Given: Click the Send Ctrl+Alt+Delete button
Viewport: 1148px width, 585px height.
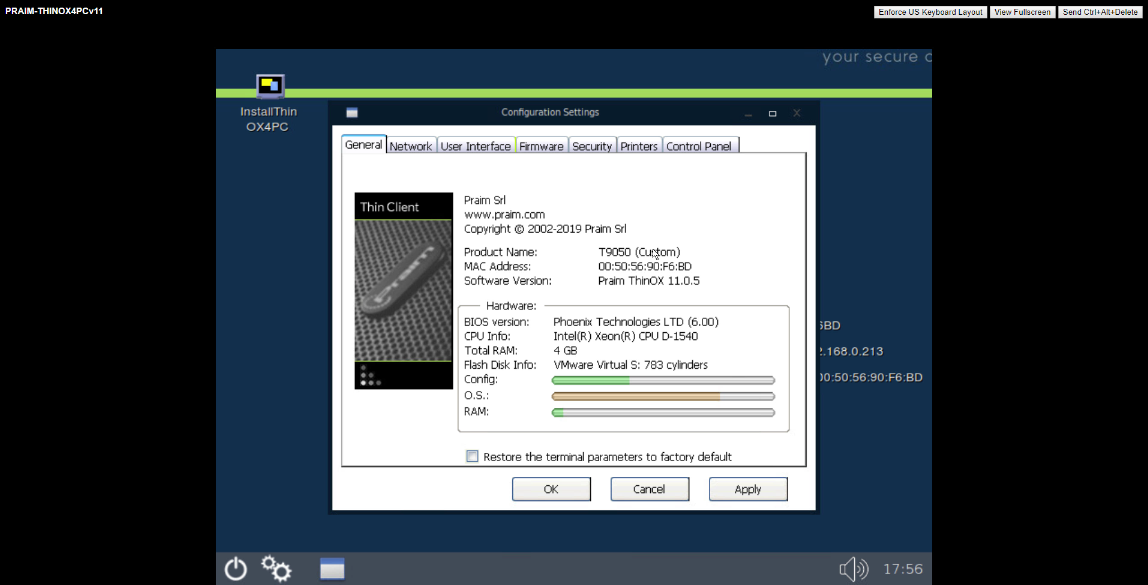Looking at the screenshot, I should [x=1100, y=12].
